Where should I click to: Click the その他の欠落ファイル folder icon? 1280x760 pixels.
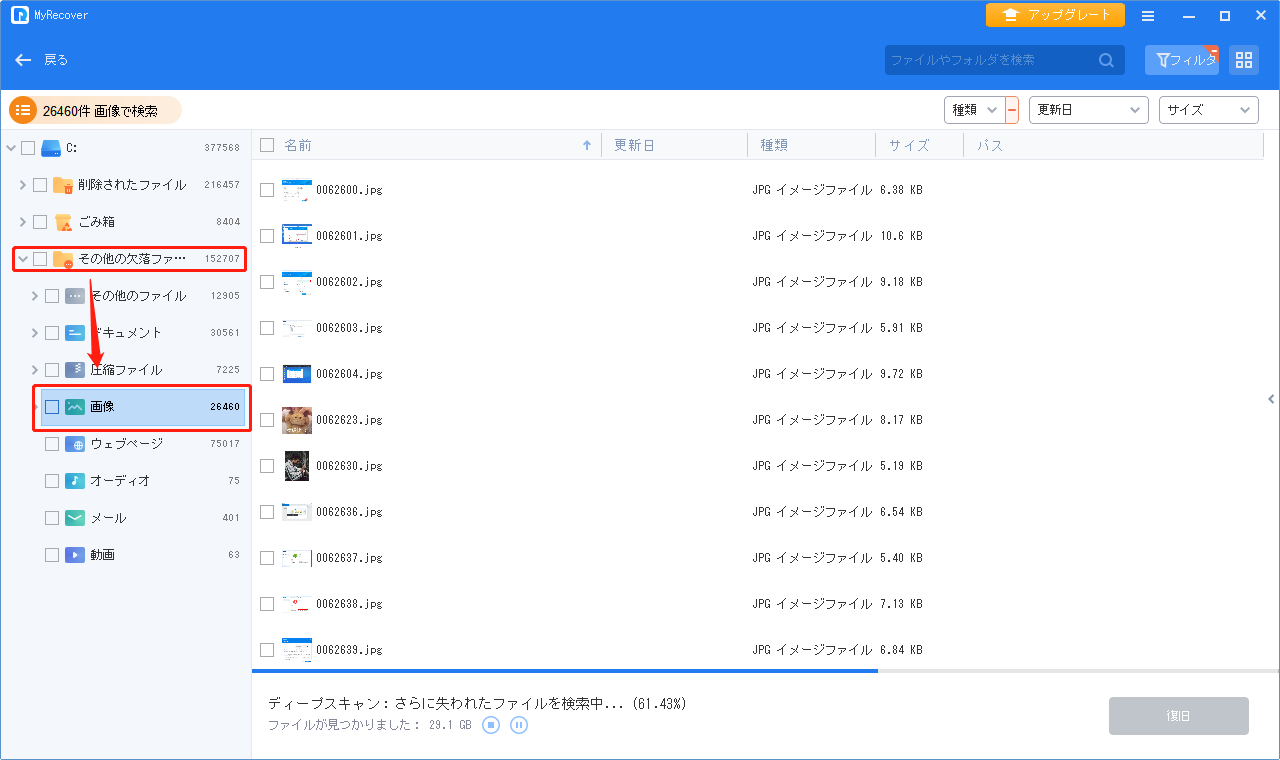[x=63, y=259]
